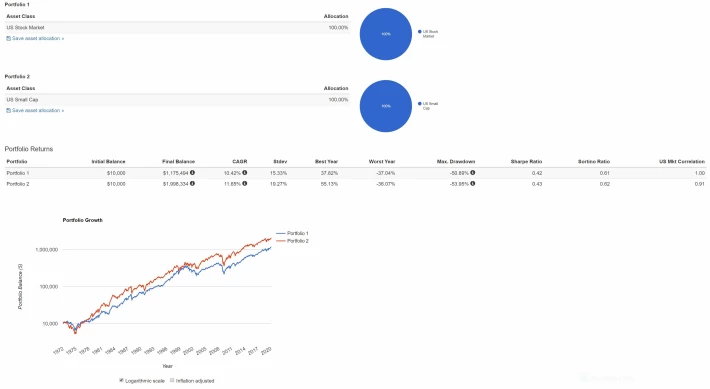The height and width of the screenshot is (389, 710).
Task: Select Portfolio 1 in growth chart legend
Action: 293,233
